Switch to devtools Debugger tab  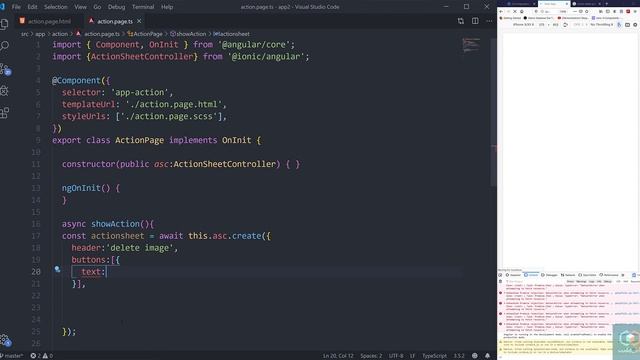point(549,275)
